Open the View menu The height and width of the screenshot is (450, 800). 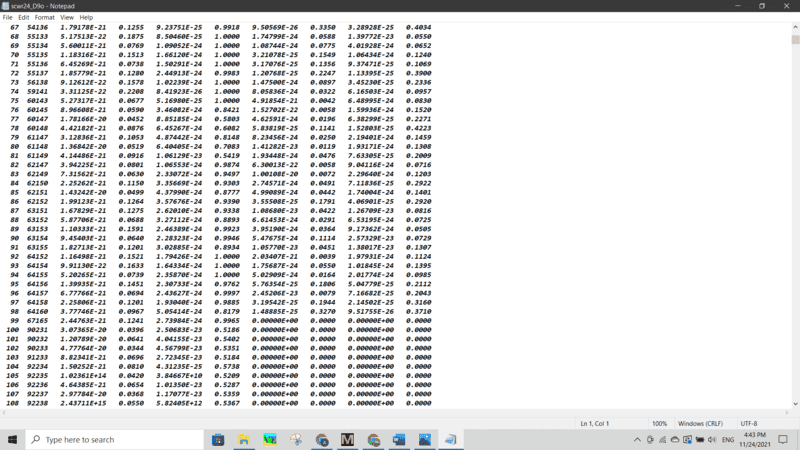tap(67, 17)
